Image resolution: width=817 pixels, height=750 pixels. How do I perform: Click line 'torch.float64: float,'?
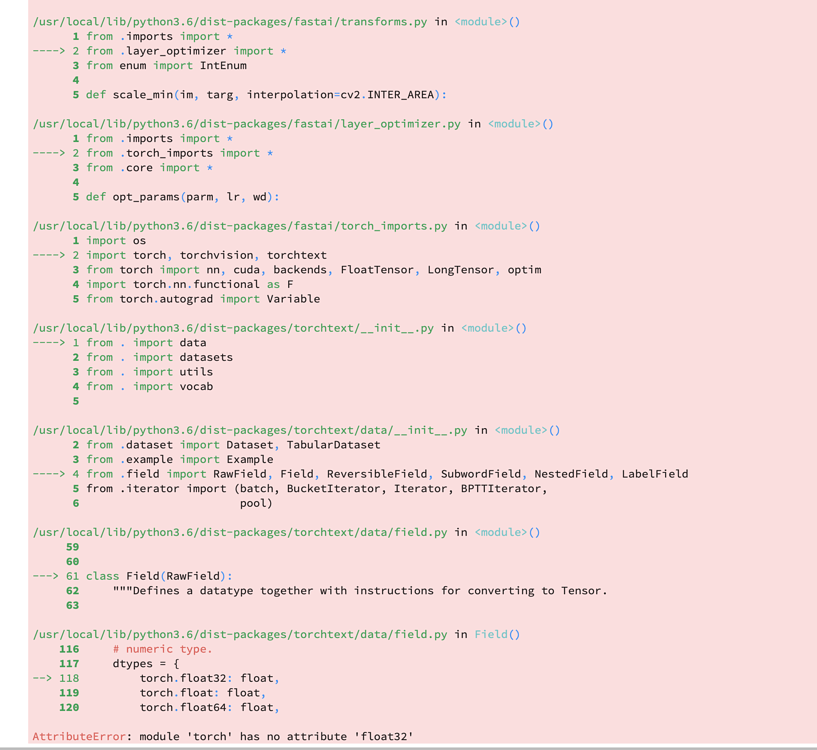(209, 708)
